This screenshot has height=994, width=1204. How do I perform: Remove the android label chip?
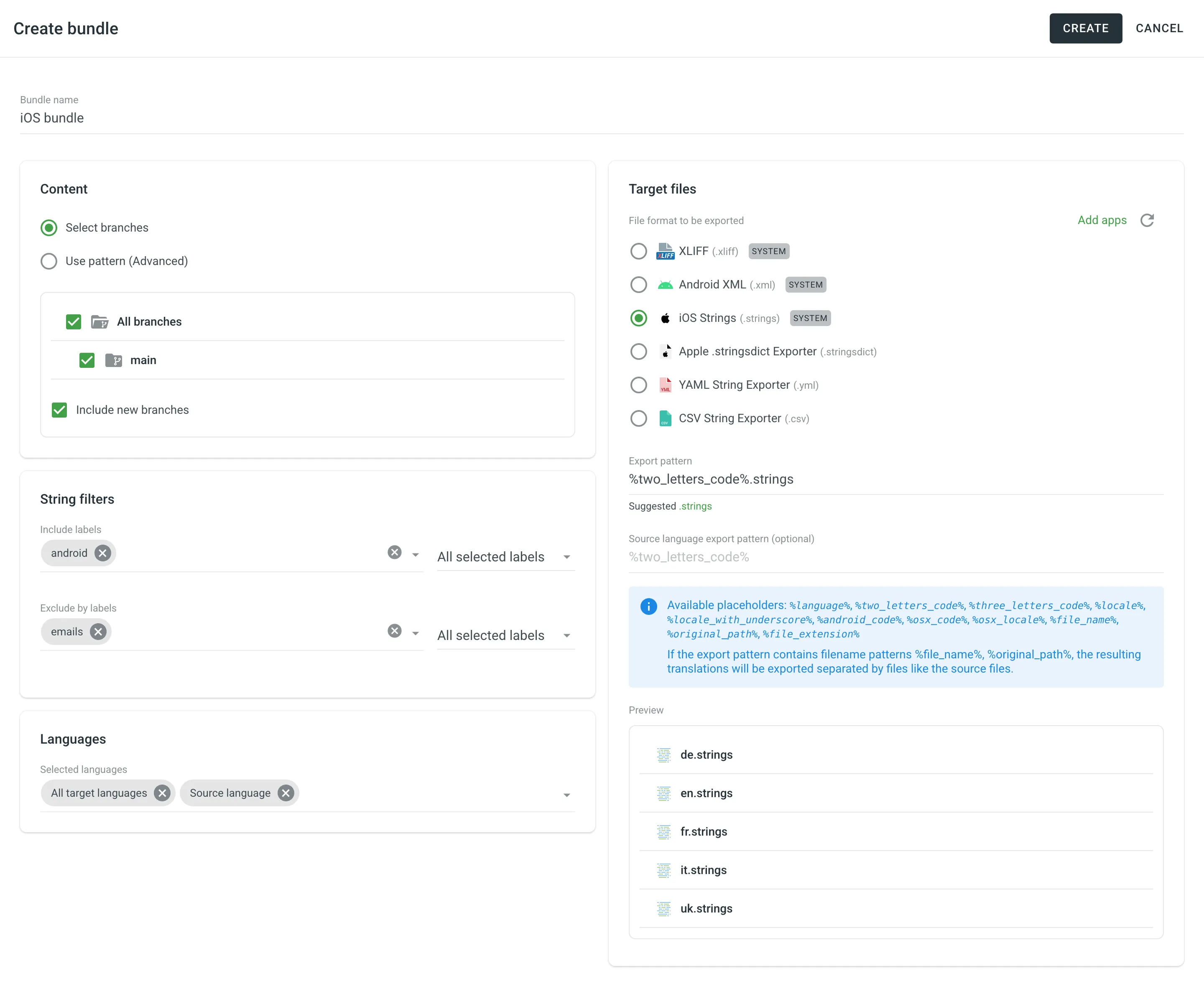point(102,553)
